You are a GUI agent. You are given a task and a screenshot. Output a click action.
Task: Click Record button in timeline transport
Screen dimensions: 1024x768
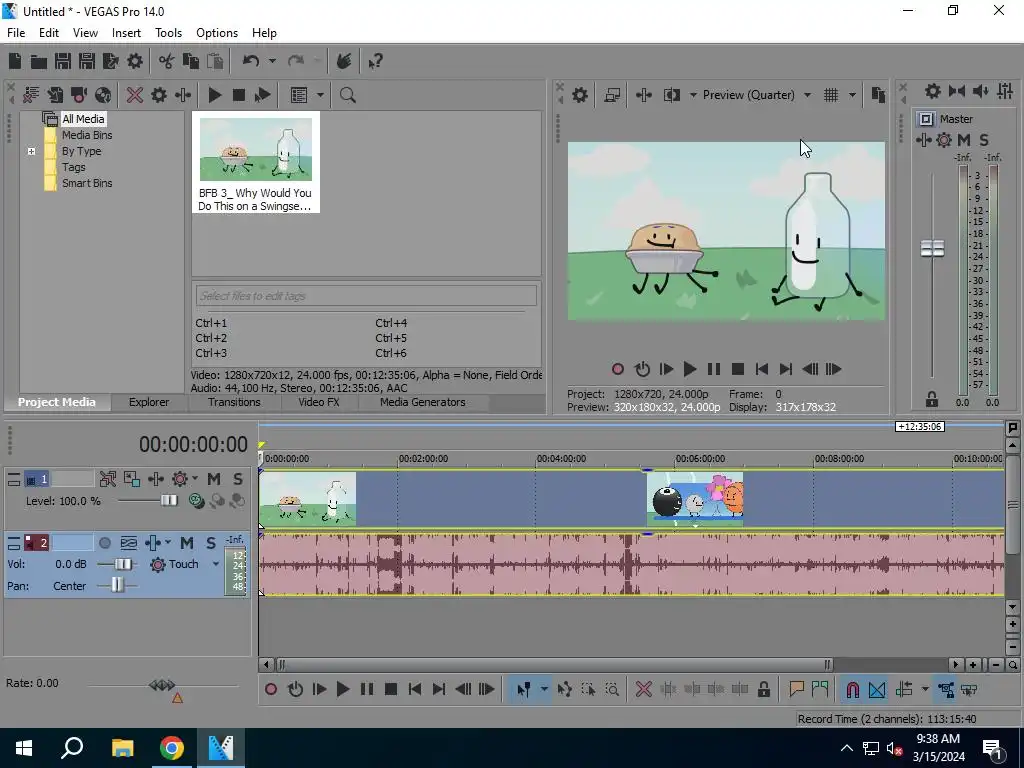coord(271,690)
